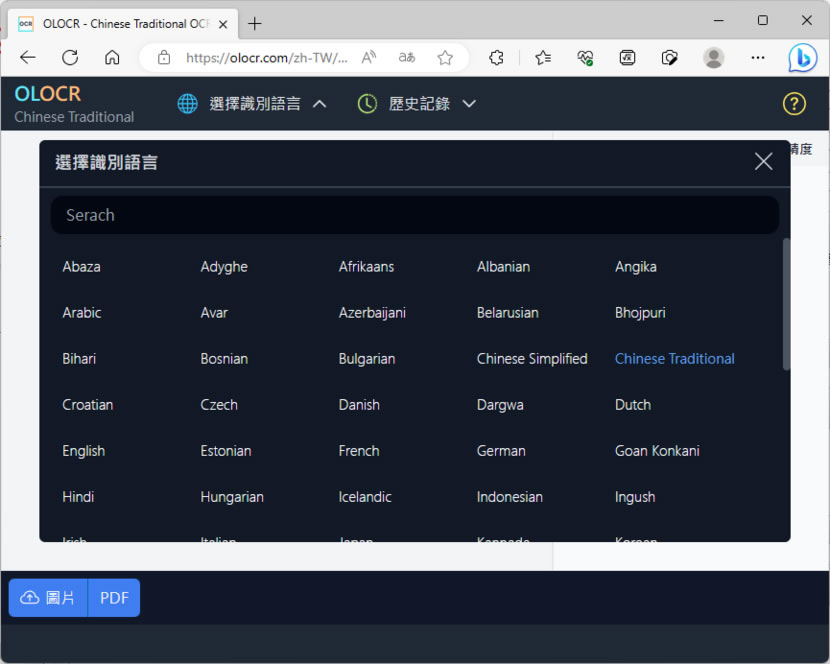
Task: Click the yellow help question mark icon
Action: pyautogui.click(x=794, y=104)
